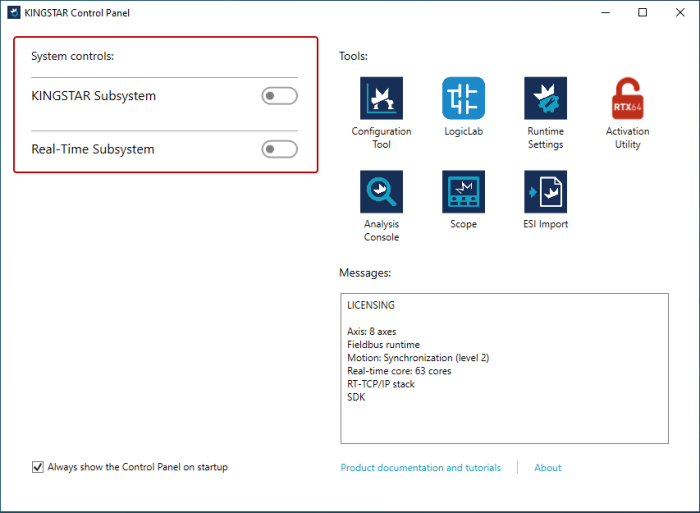Uncheck Always show the Control Panel on startup
Image resolution: width=700 pixels, height=513 pixels.
(x=38, y=467)
